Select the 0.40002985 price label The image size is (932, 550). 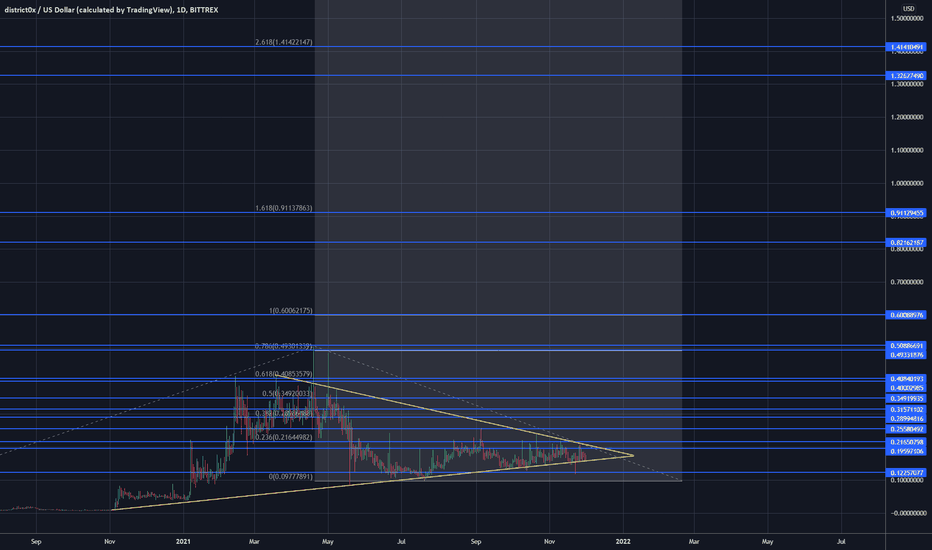[906, 388]
